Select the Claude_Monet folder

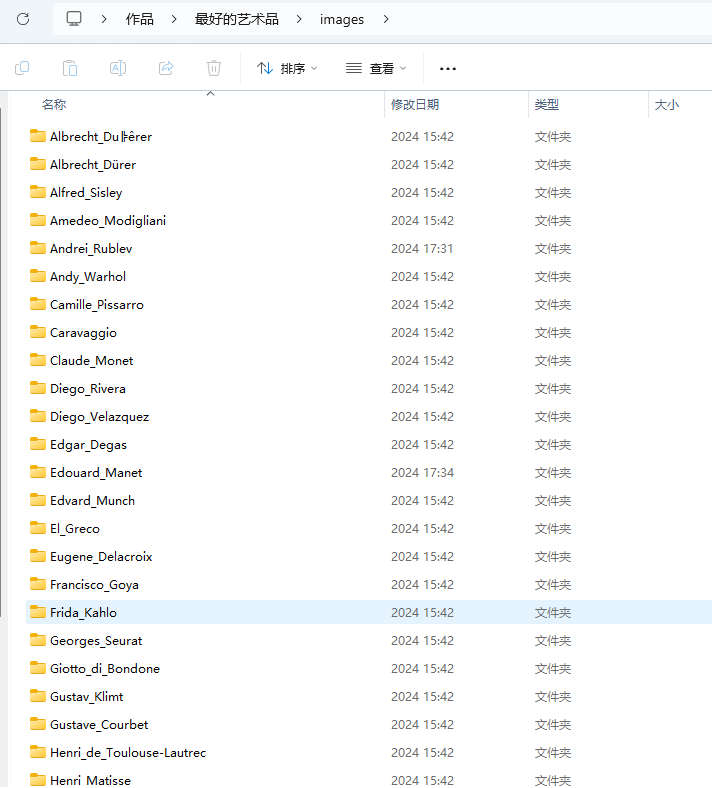pos(91,360)
